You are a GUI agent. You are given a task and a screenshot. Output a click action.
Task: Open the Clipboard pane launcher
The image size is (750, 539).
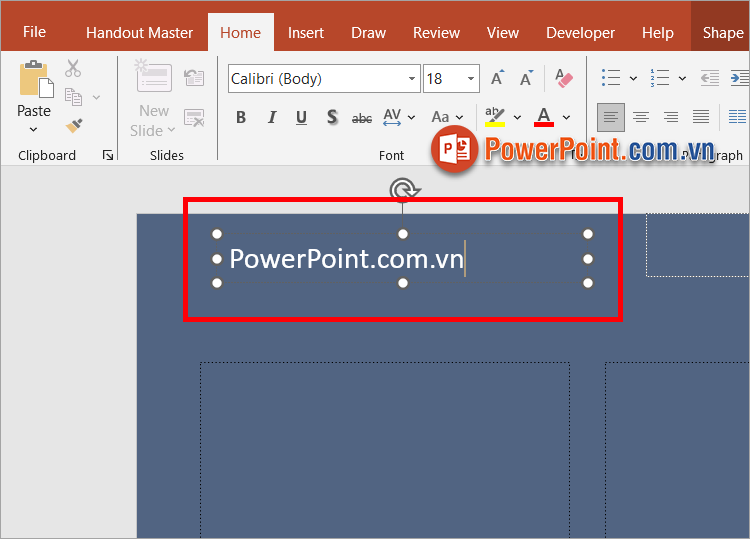108,155
